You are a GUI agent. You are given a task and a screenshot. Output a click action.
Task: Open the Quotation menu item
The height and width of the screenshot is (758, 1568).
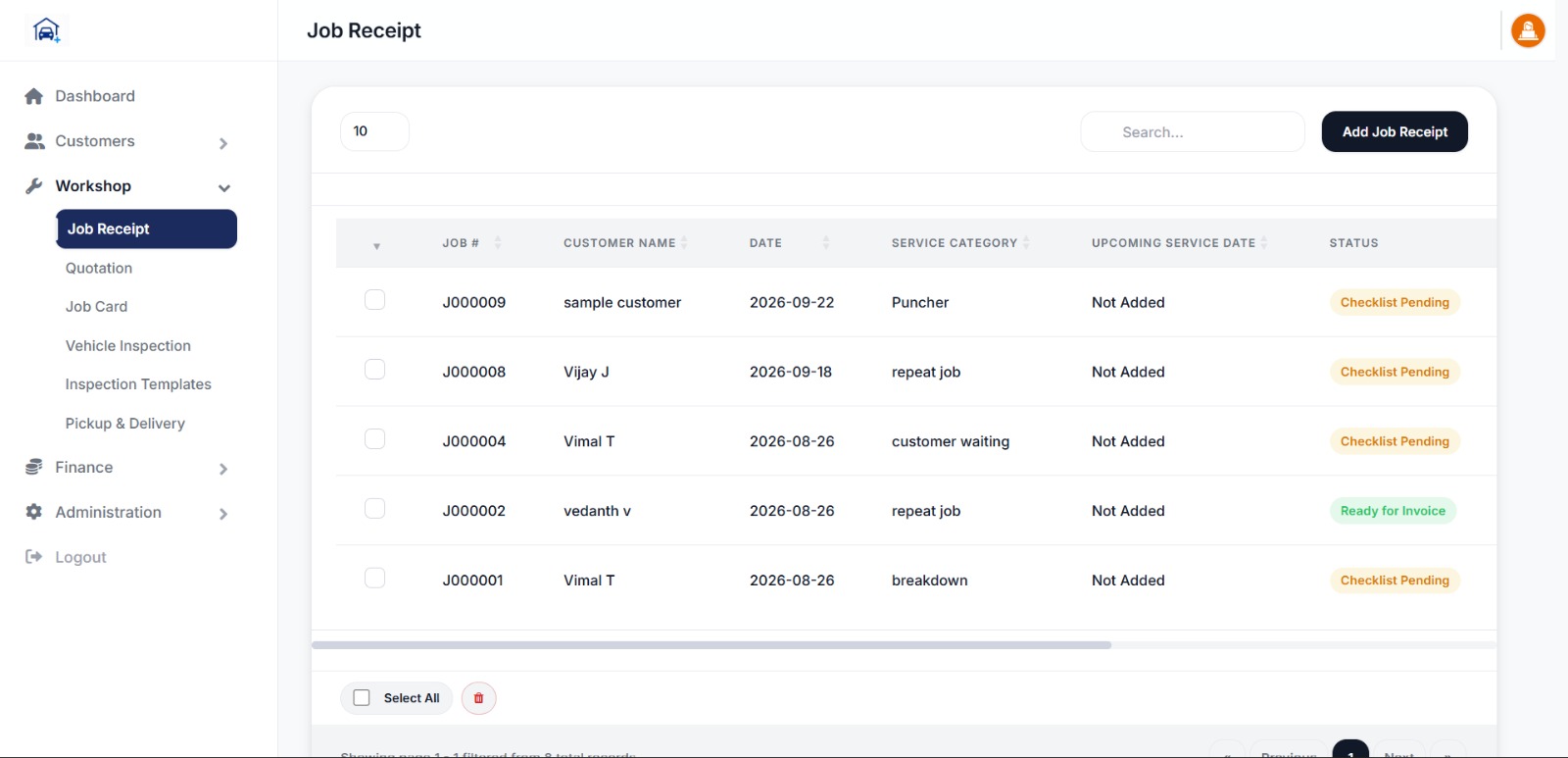(99, 268)
